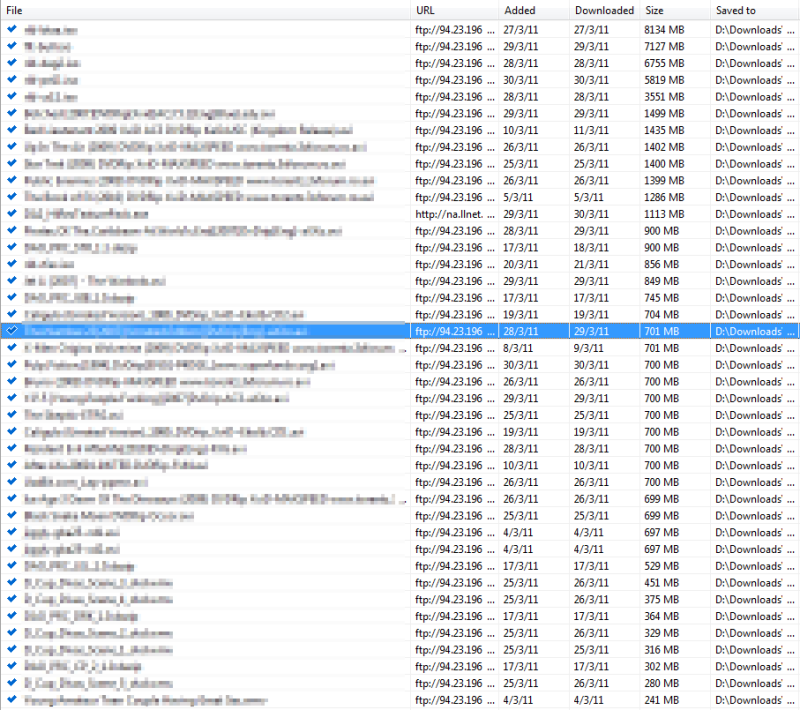Click the Size column header
Viewport: 800px width, 710px height.
point(674,10)
